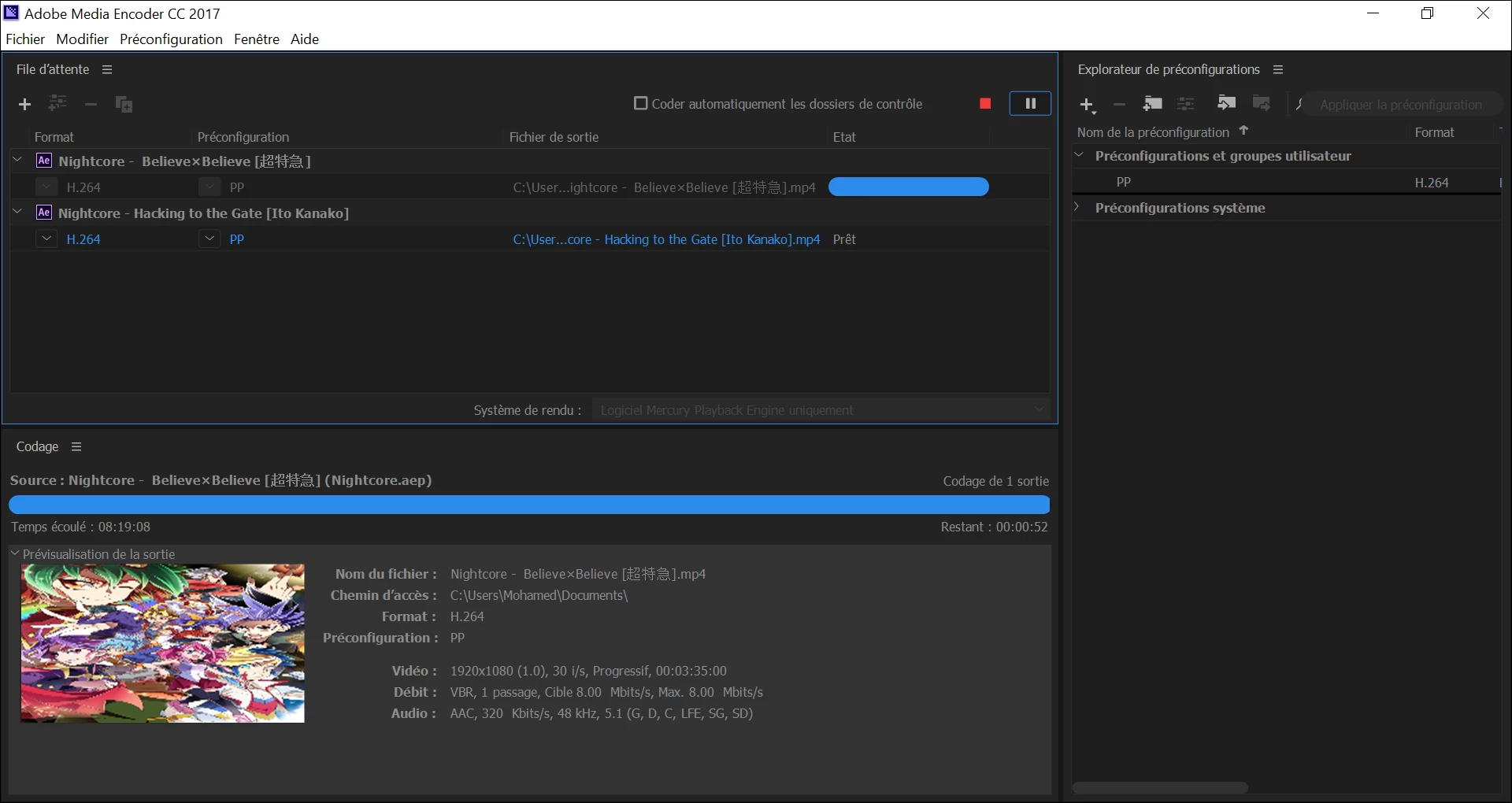Select PP preset row in preset browser
The width and height of the screenshot is (1512, 803).
[1287, 182]
